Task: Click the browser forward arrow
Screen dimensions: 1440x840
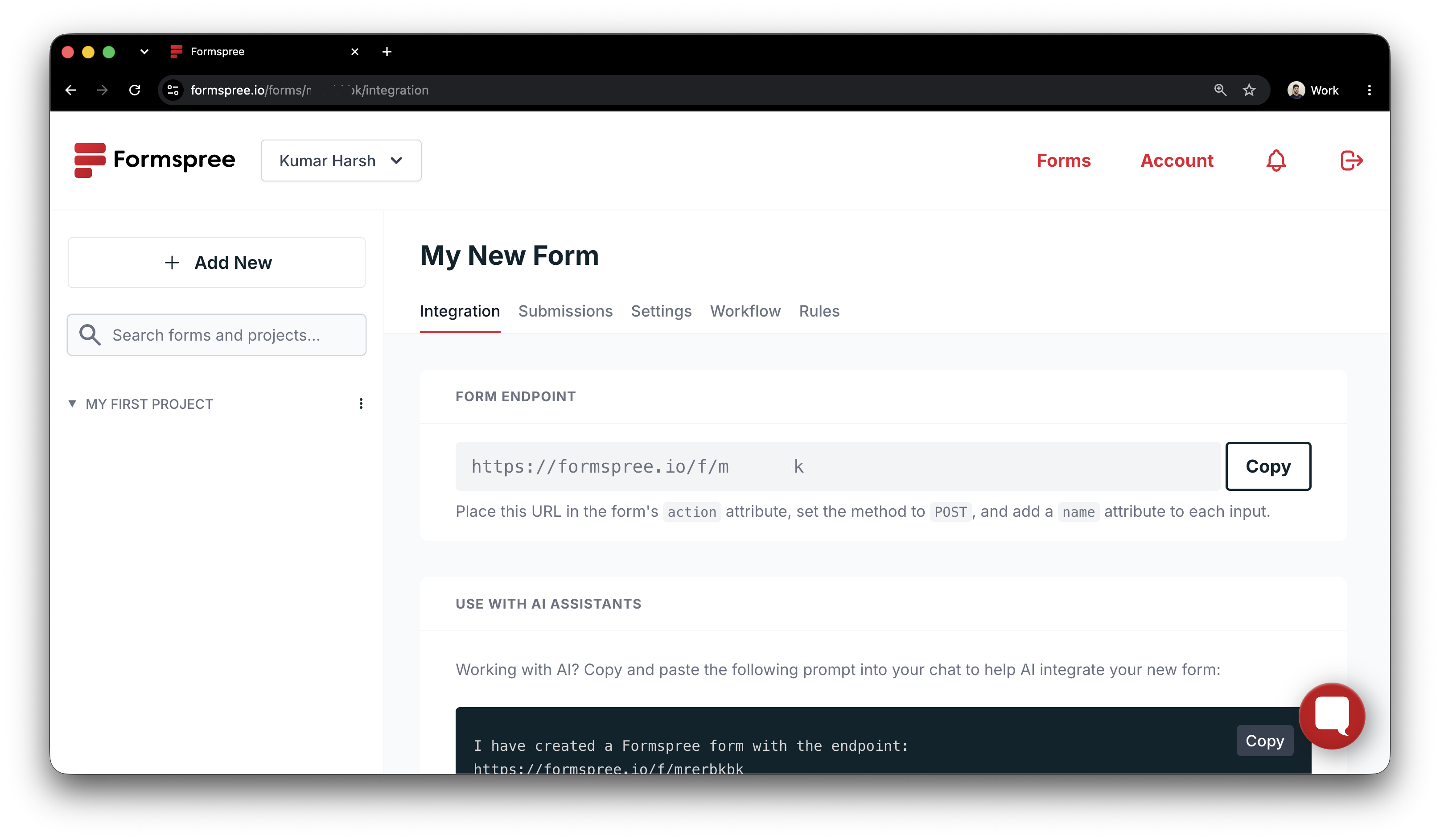Action: pos(102,90)
